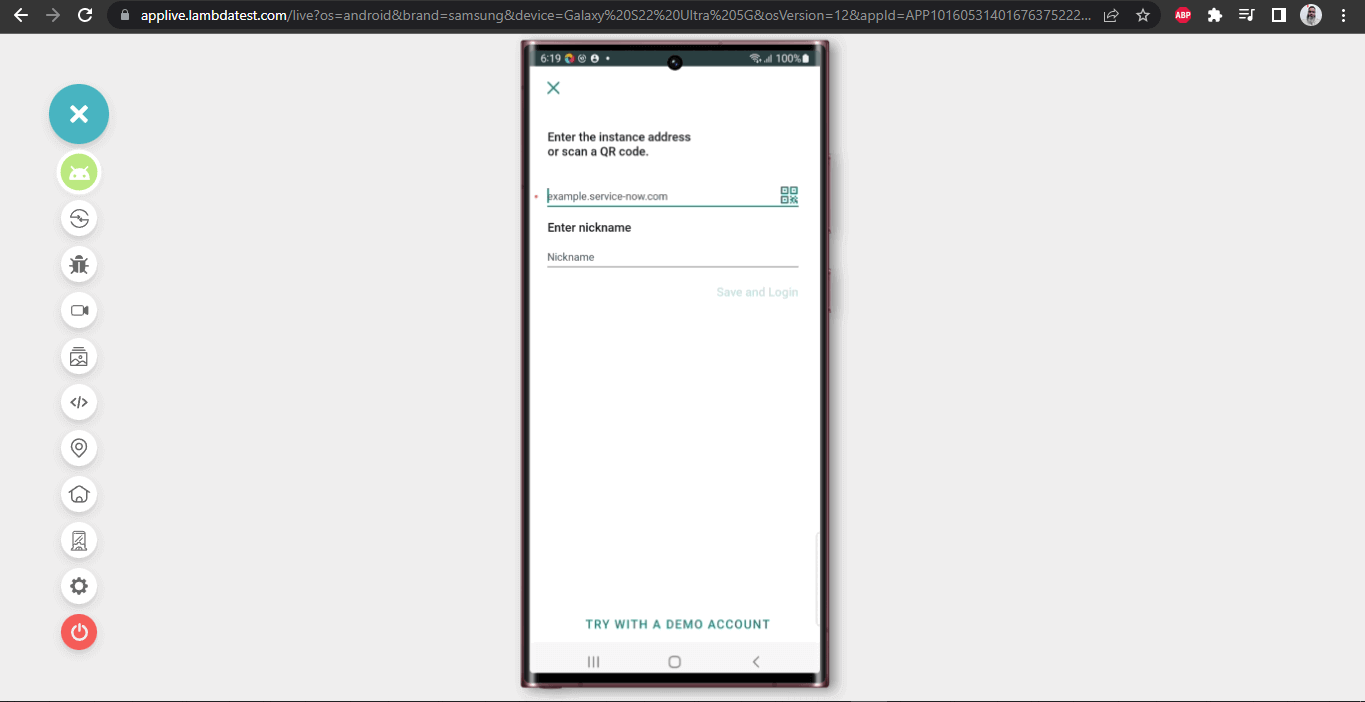Focus the instance address input field
The image size is (1365, 702).
click(x=661, y=196)
